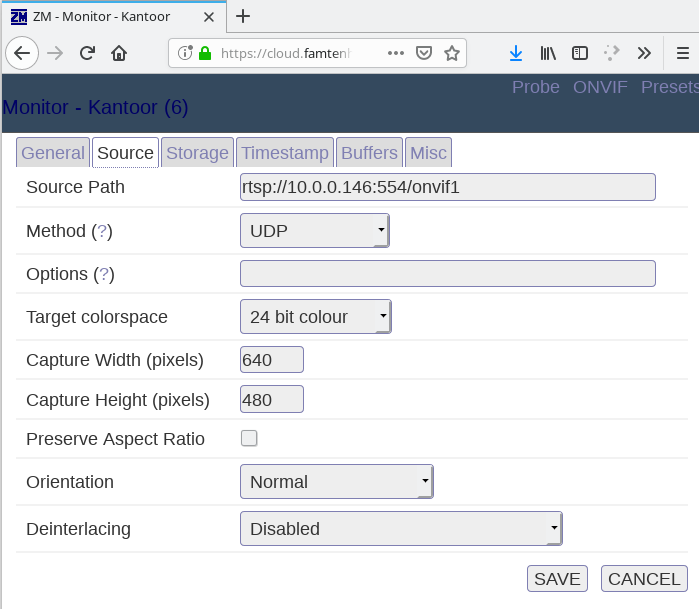
Task: Open the Firefox library icon
Action: pos(548,53)
